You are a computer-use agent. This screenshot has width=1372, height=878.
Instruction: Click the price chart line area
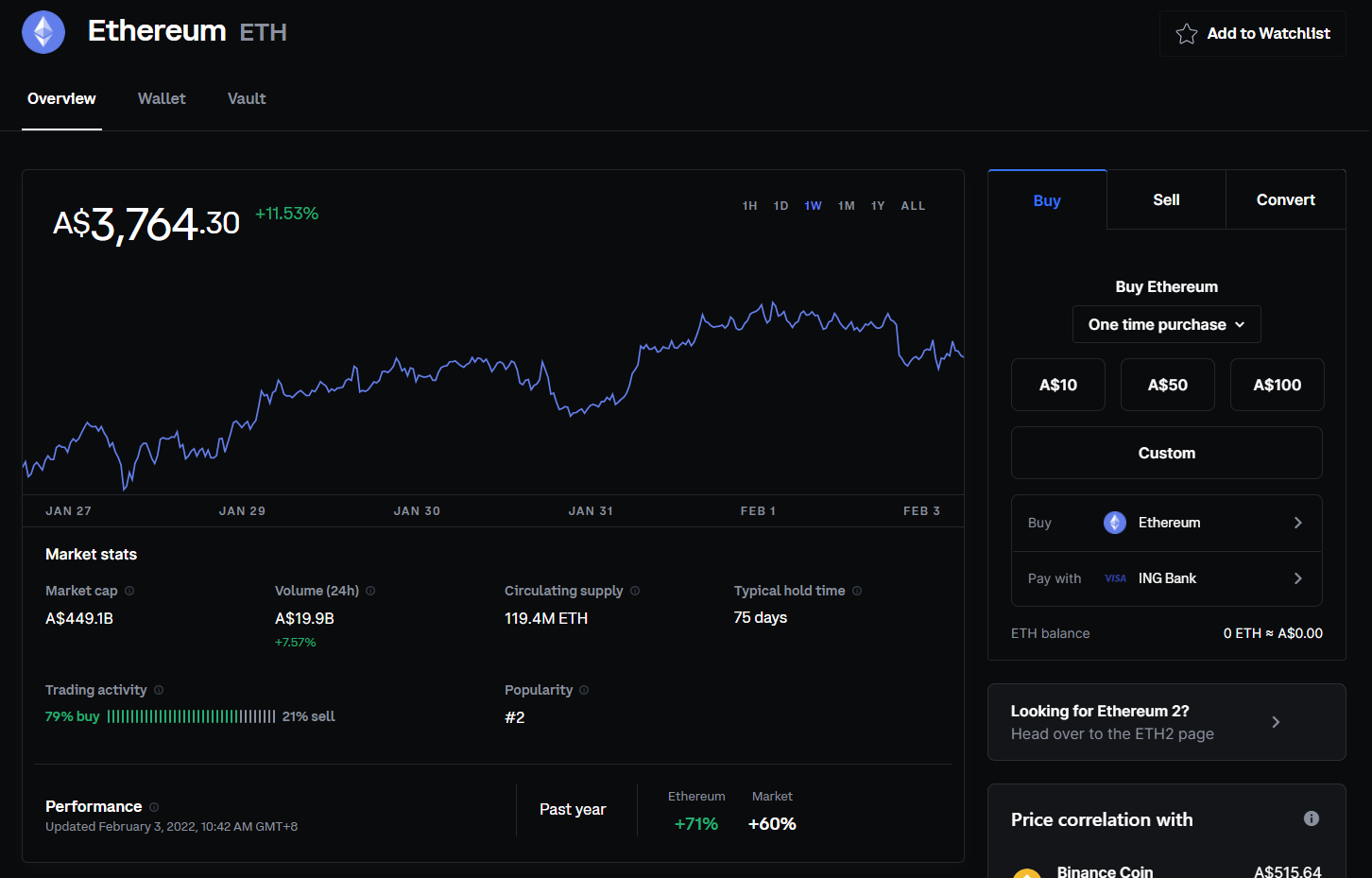(x=493, y=397)
